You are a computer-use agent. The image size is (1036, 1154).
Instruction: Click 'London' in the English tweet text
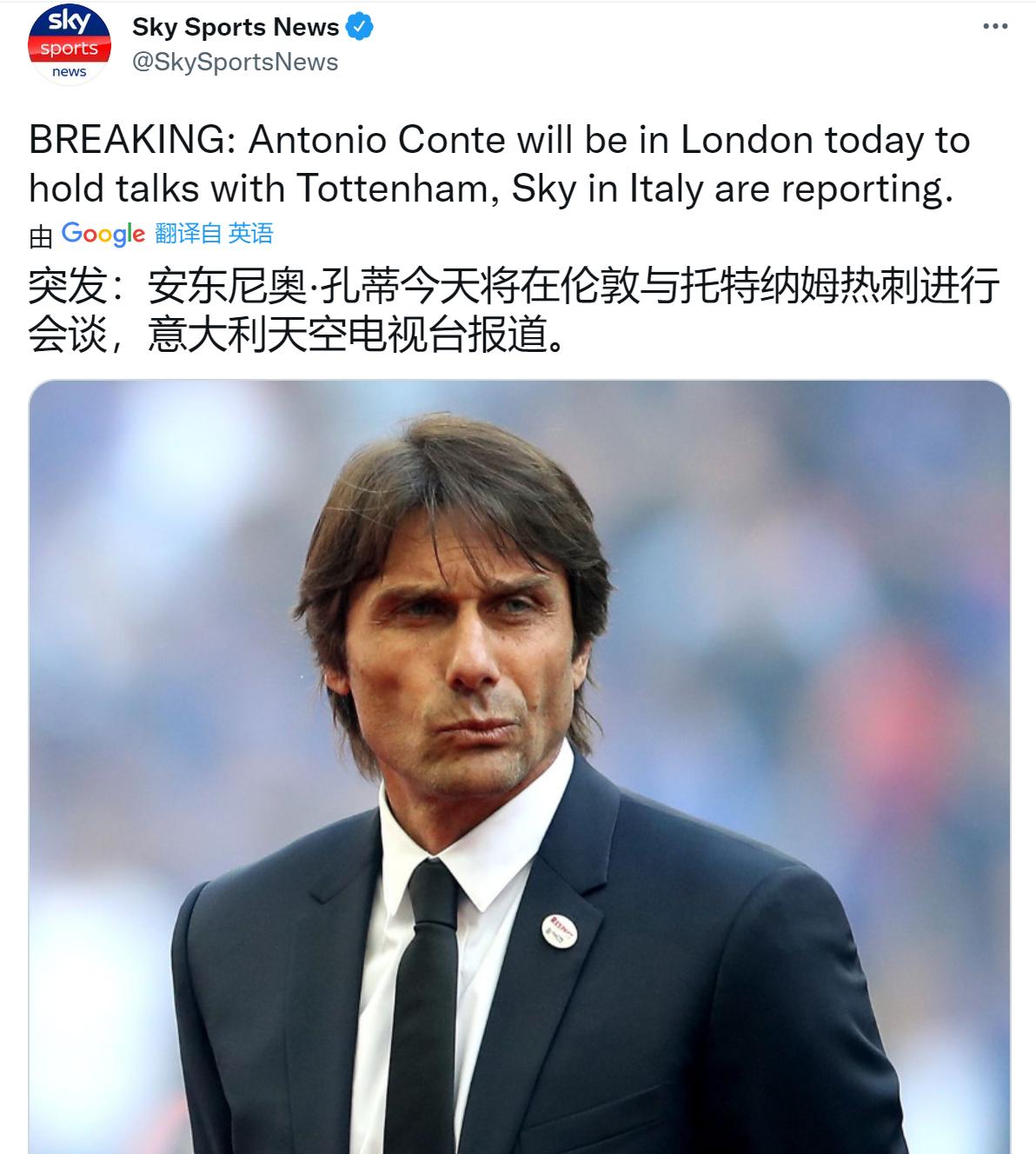[x=747, y=141]
